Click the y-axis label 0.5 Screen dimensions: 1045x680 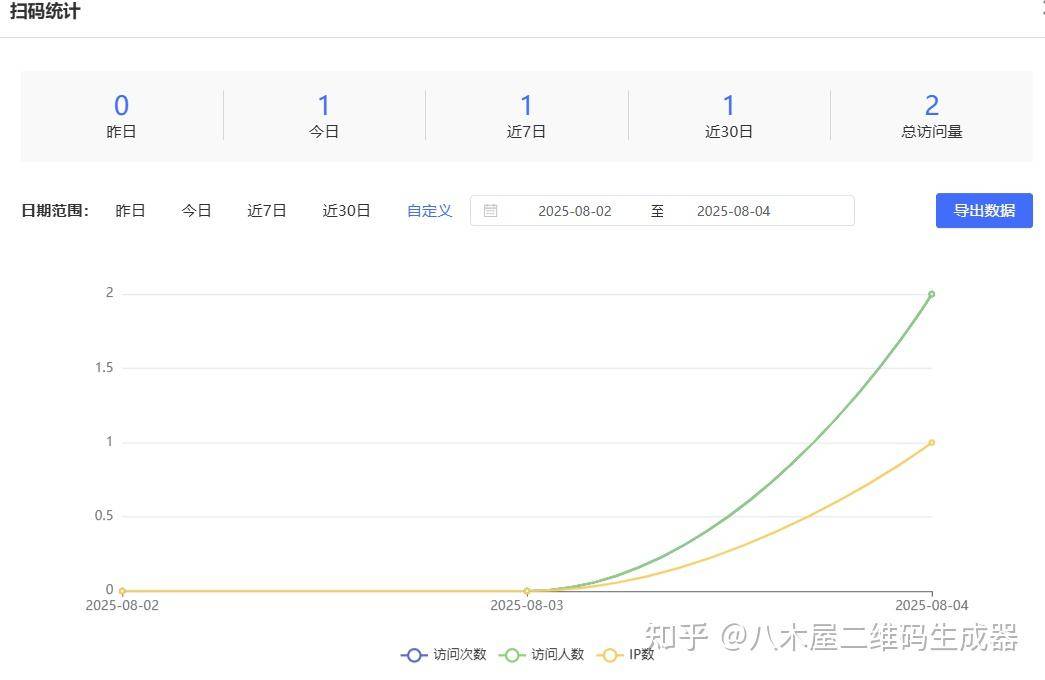click(104, 516)
